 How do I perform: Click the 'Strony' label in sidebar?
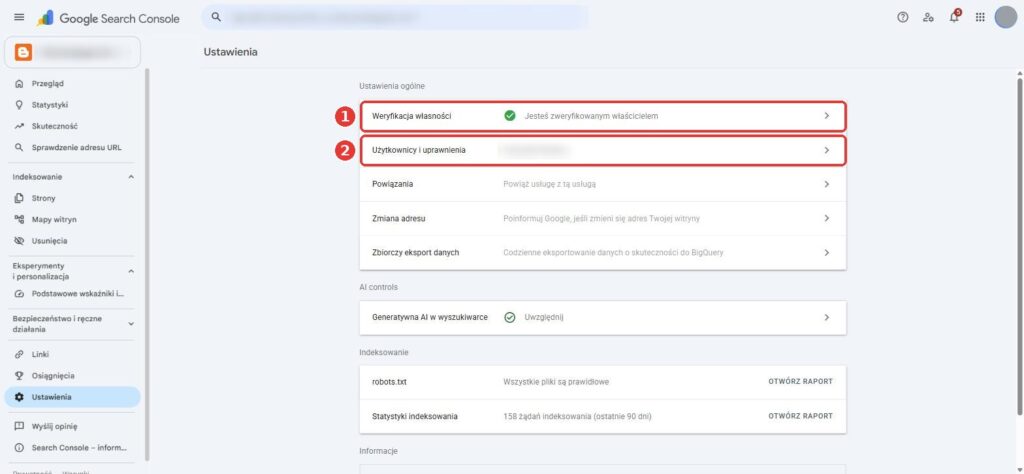point(44,198)
